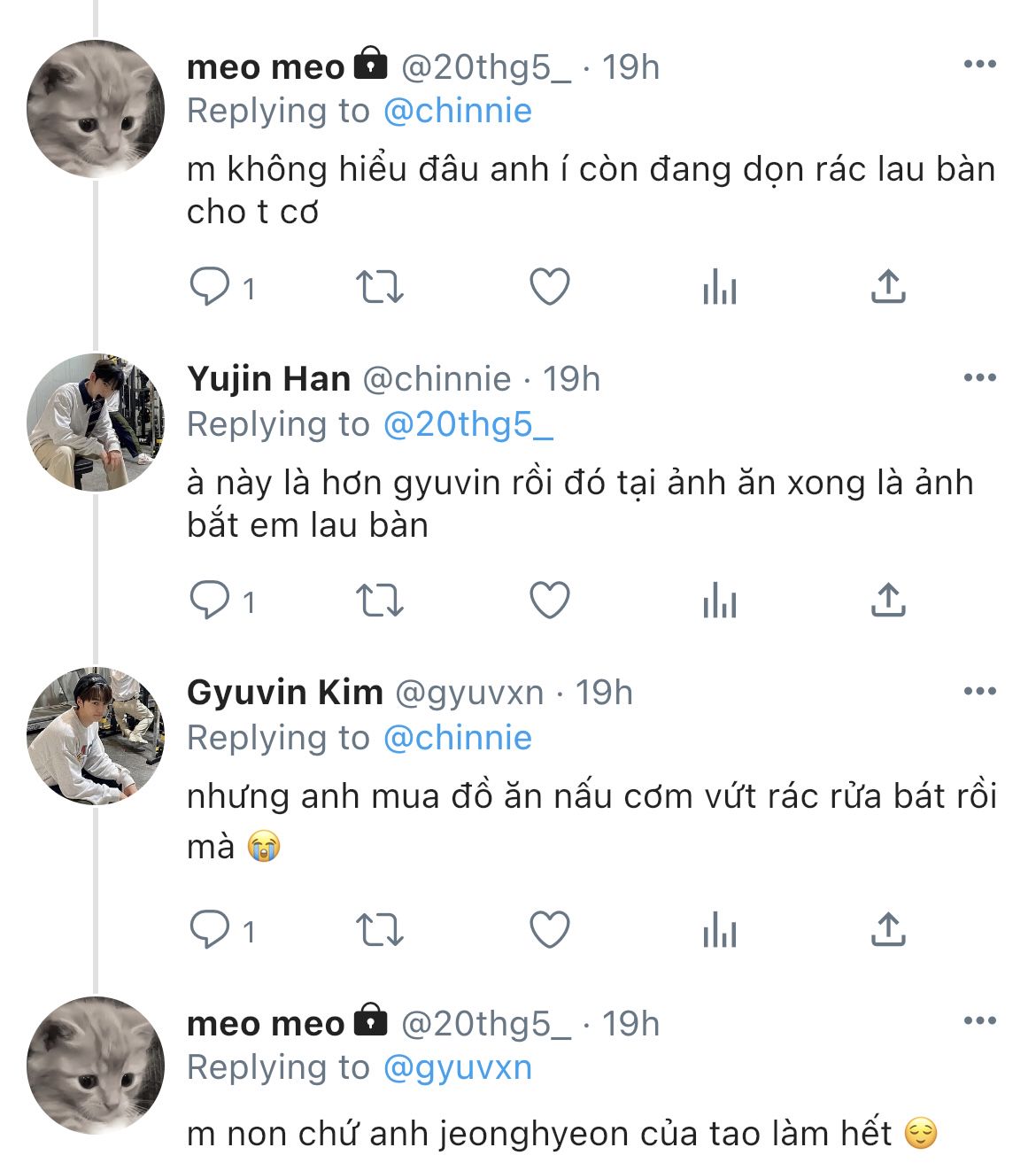Reply to Gyuvin Kim's tweet
The height and width of the screenshot is (1163, 1036).
[211, 930]
